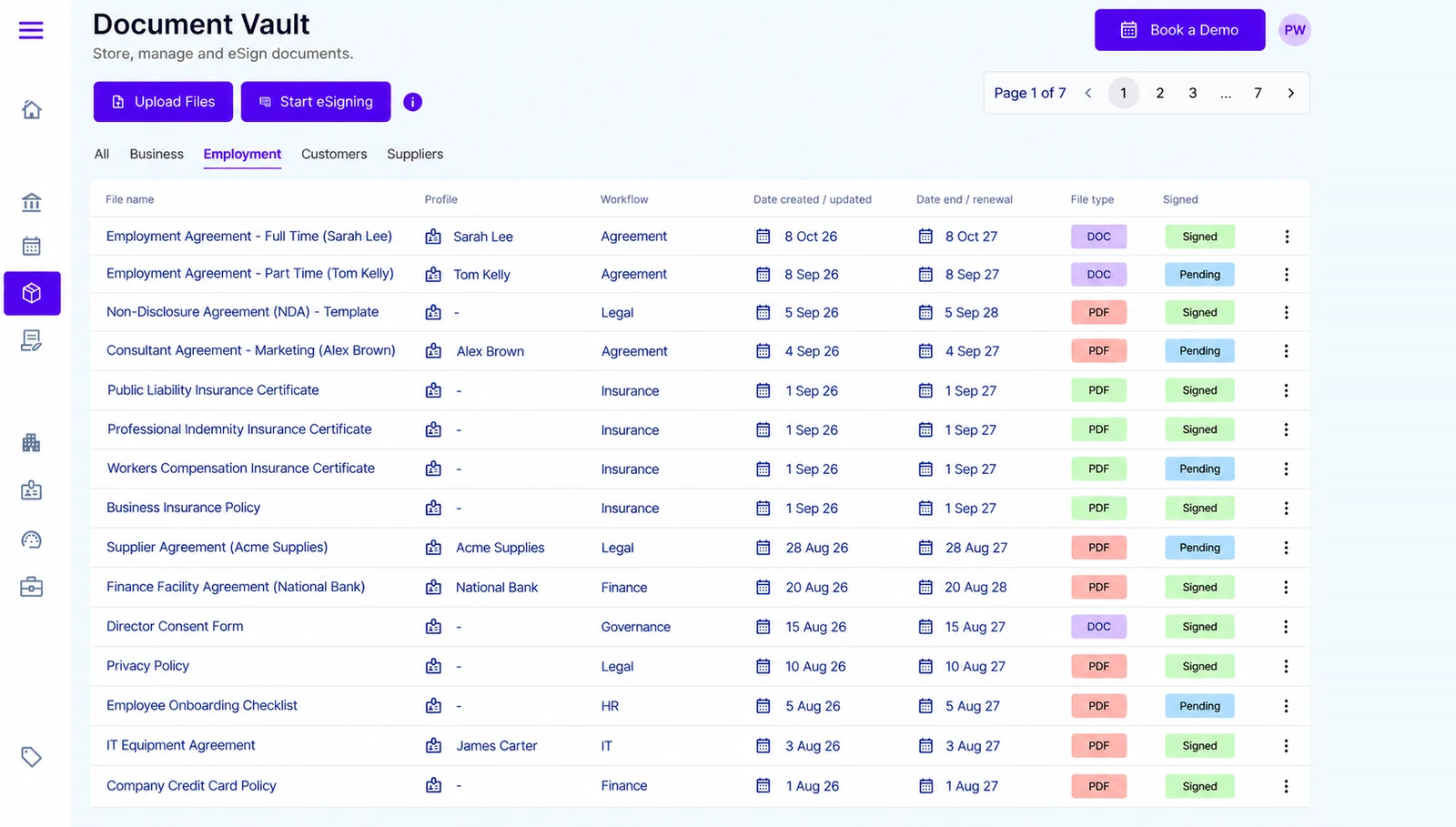The height and width of the screenshot is (827, 1456).
Task: Open three-dot menu for Business Insurance Policy
Action: 1287,509
